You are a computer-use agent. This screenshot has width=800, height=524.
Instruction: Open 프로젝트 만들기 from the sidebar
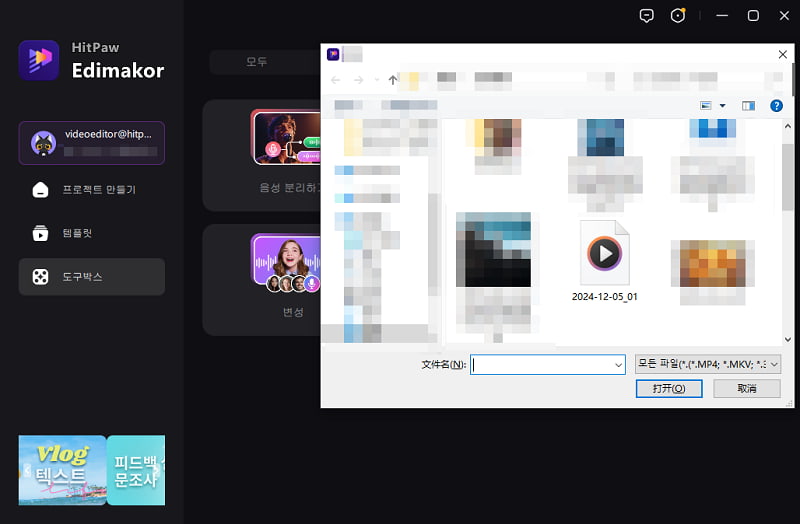(91, 190)
